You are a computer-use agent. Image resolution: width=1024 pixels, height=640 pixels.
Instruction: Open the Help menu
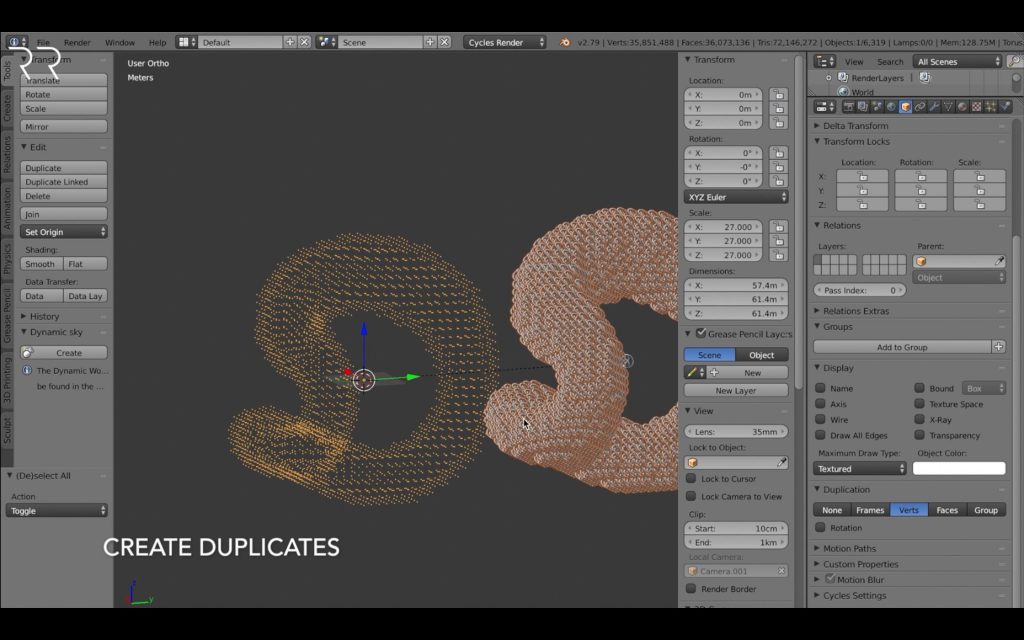[x=157, y=42]
